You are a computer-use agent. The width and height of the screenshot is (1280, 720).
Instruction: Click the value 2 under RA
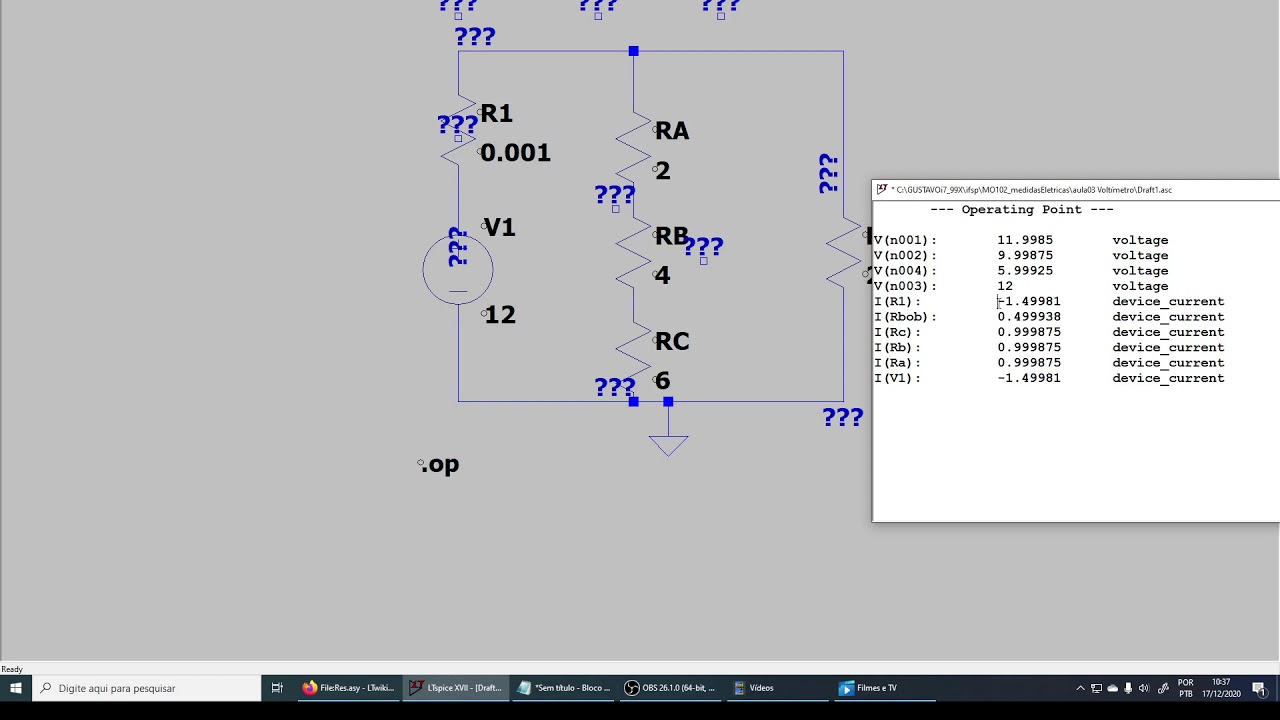coord(663,171)
